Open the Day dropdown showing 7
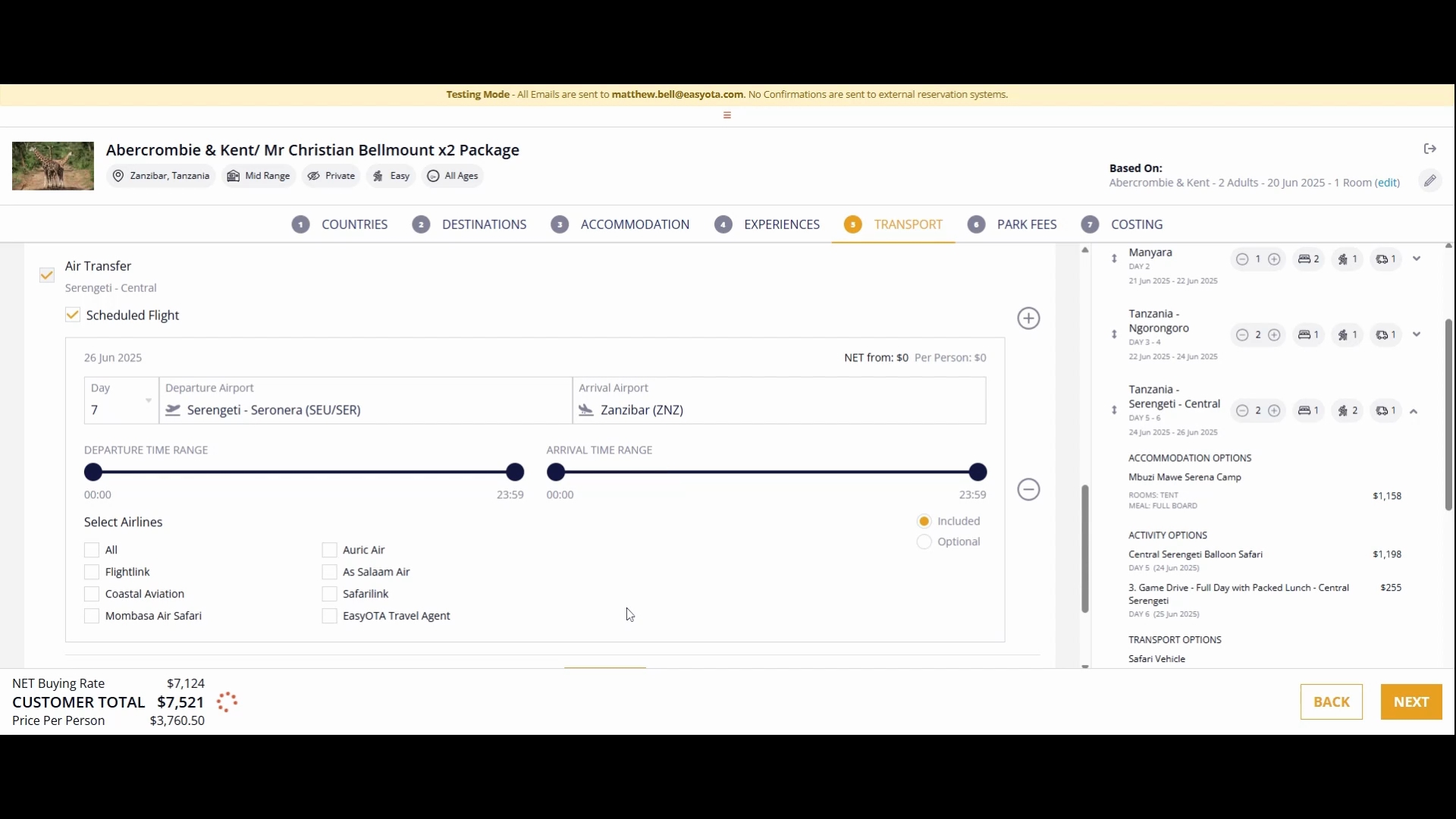Viewport: 1456px width, 819px height. (121, 400)
